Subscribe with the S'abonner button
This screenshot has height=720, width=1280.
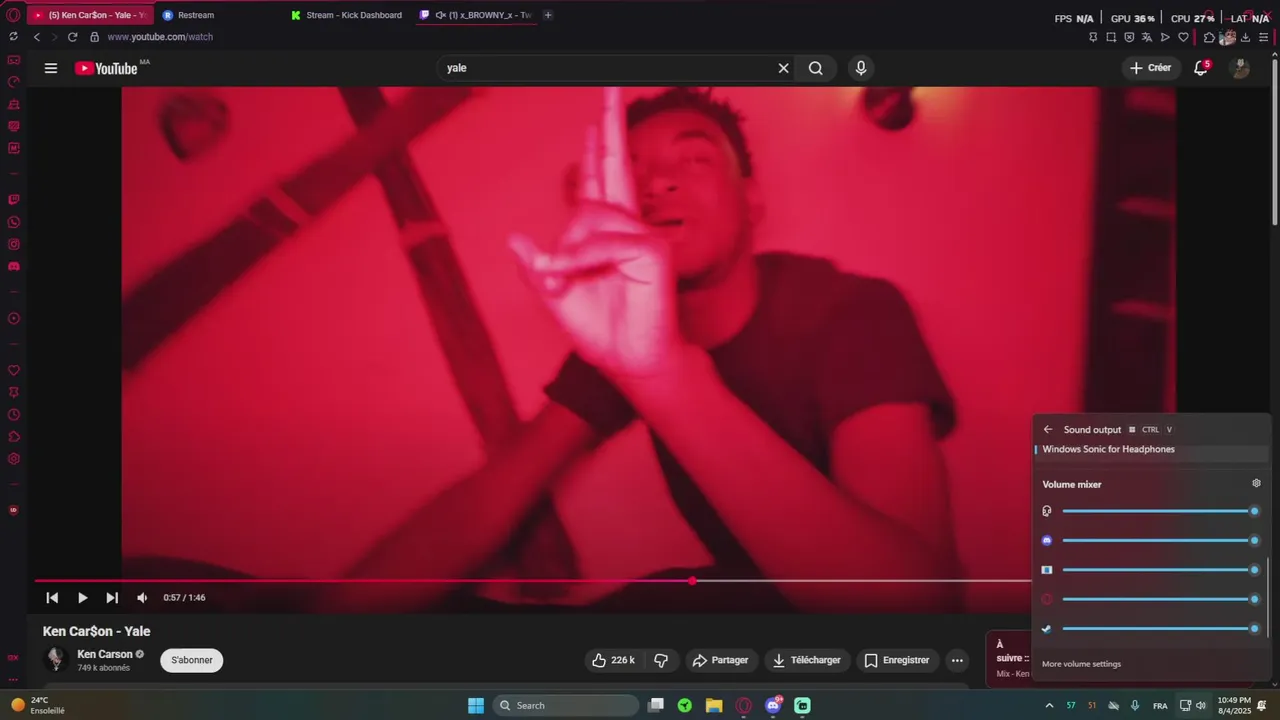coord(192,660)
